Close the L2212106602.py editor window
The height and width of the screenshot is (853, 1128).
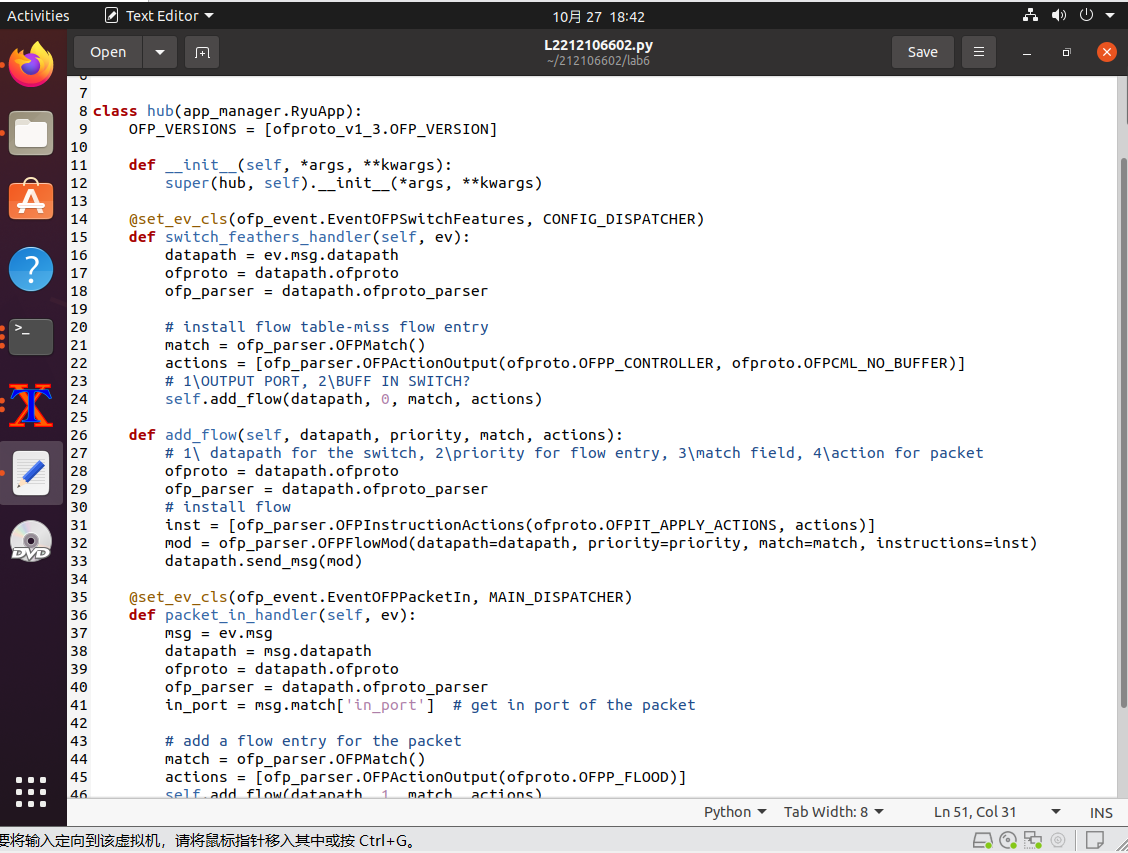(x=1106, y=52)
